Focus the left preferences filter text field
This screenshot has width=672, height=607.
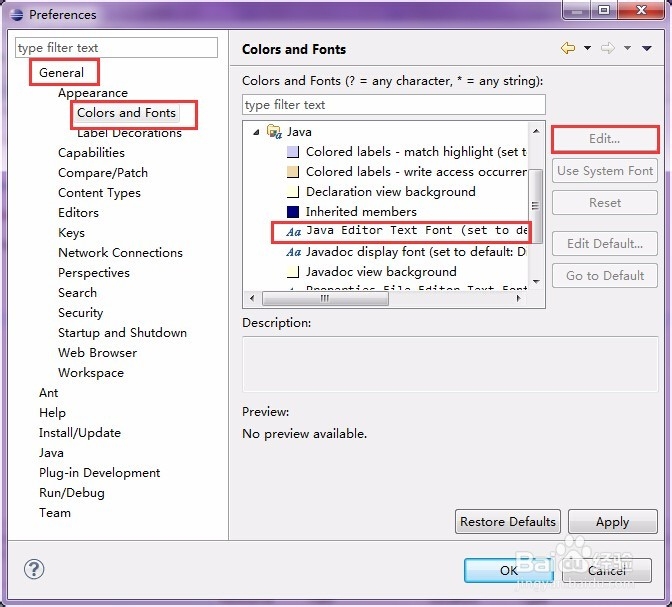point(117,48)
